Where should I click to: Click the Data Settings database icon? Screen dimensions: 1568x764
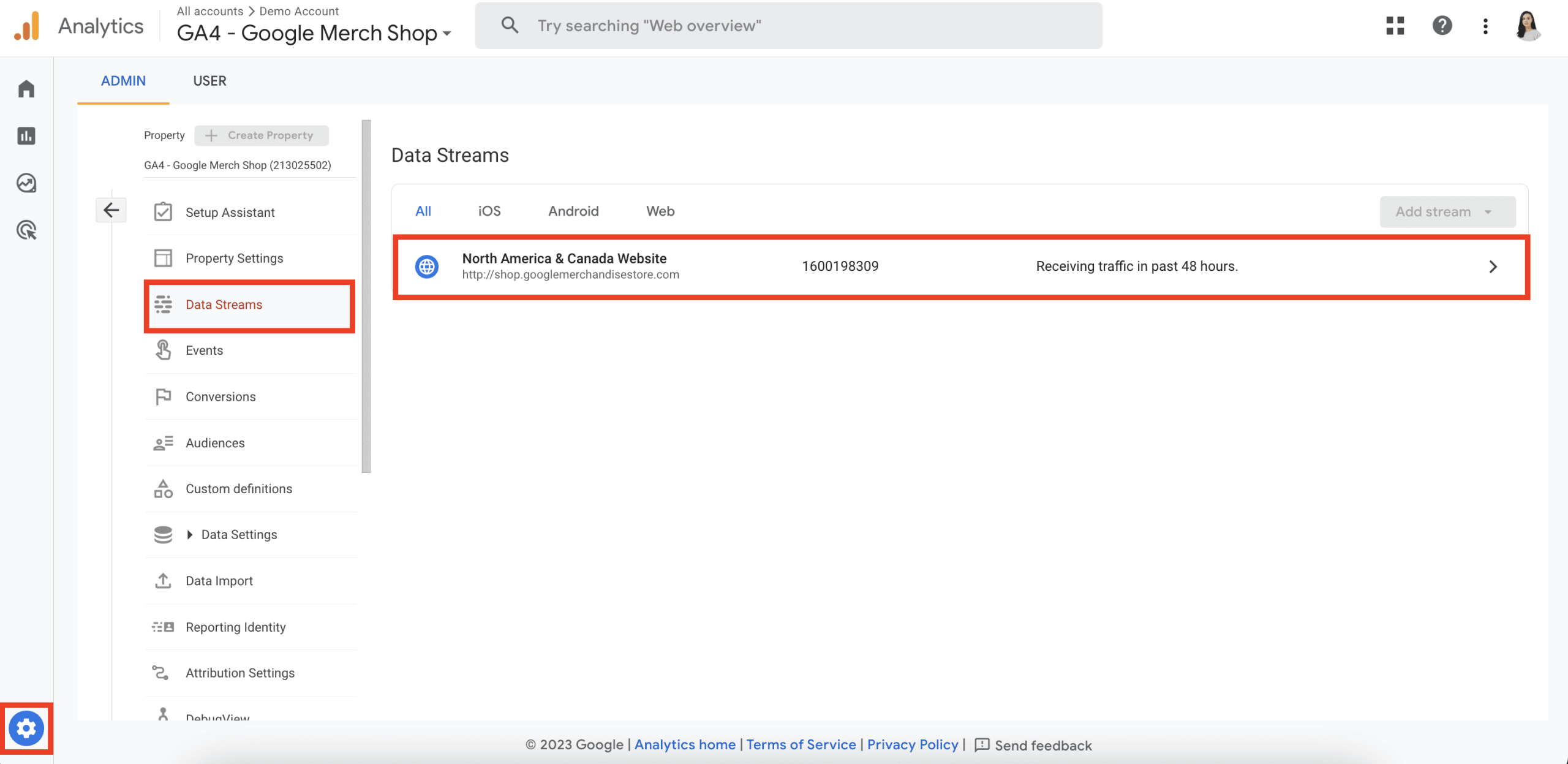coord(163,535)
